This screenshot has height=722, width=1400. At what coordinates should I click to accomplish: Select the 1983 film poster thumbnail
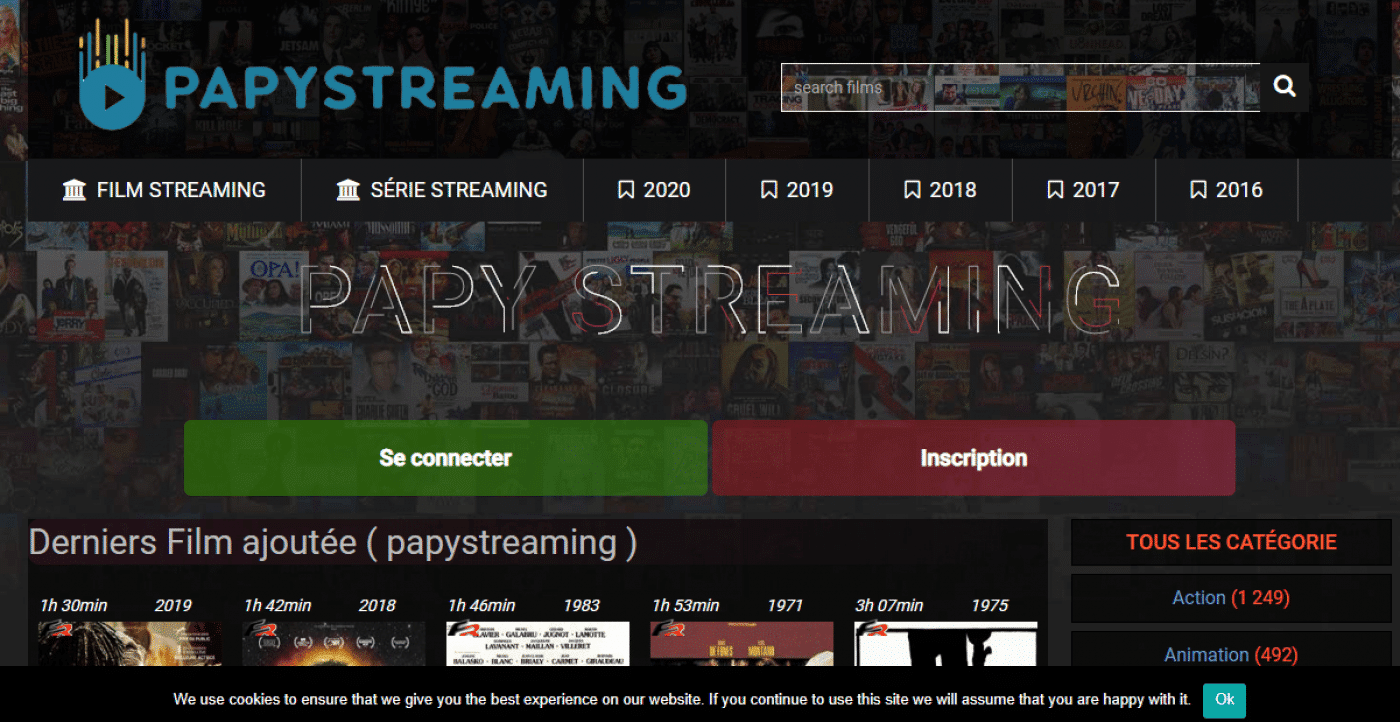point(538,643)
